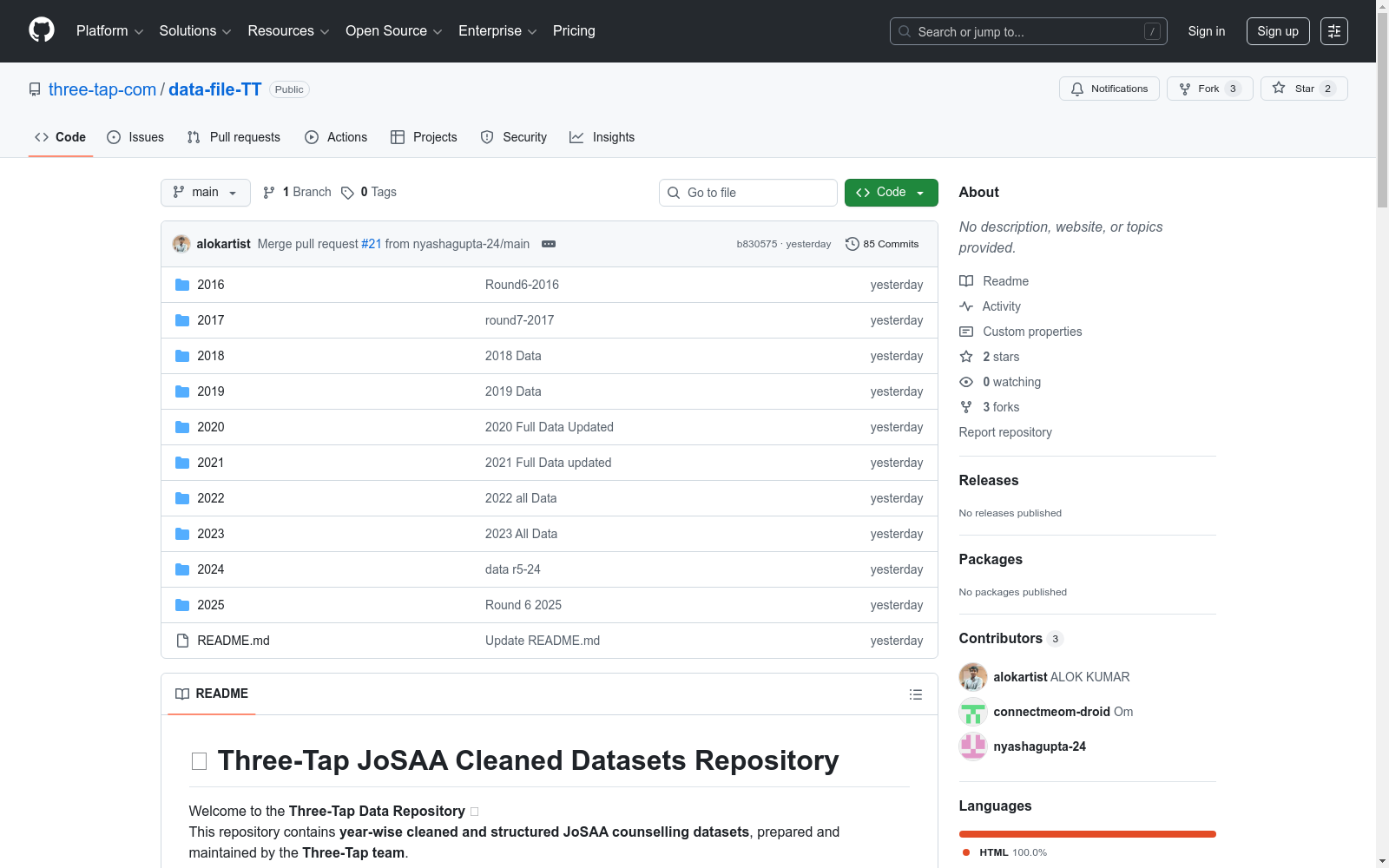Switch to the Security tab
The height and width of the screenshot is (868, 1389).
tap(514, 137)
